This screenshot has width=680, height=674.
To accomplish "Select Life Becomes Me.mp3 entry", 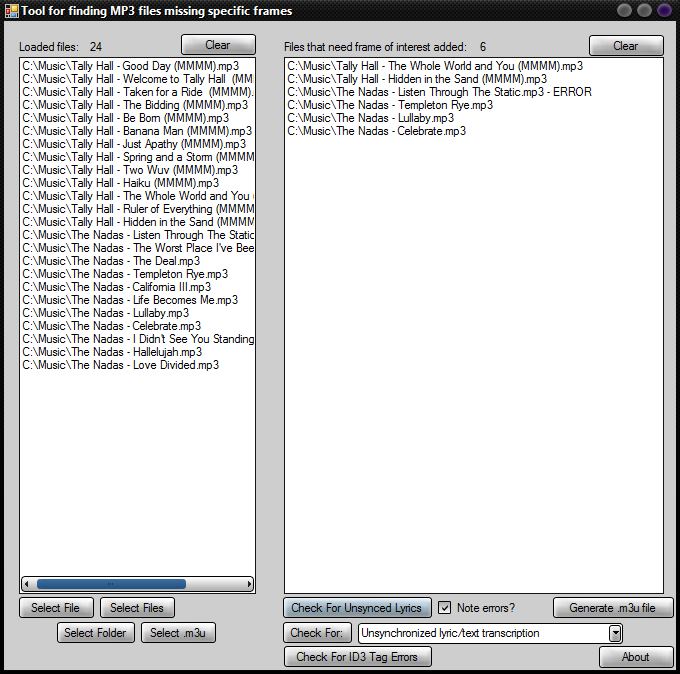I will click(130, 300).
